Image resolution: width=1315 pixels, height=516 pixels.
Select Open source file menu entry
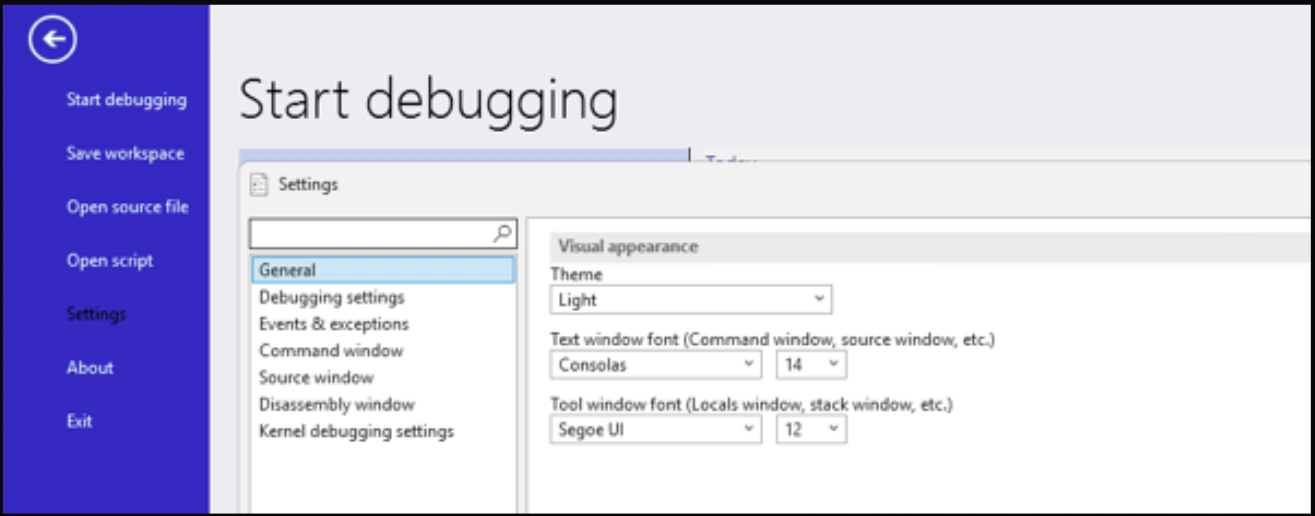point(127,207)
